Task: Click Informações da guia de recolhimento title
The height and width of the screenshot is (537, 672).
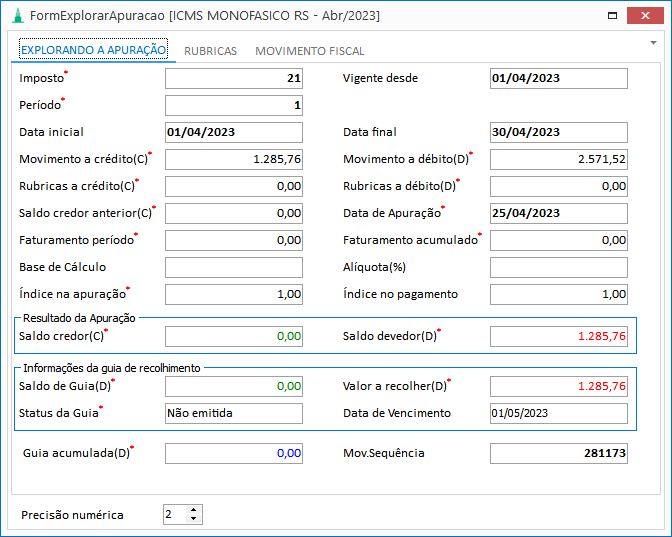Action: (111, 368)
